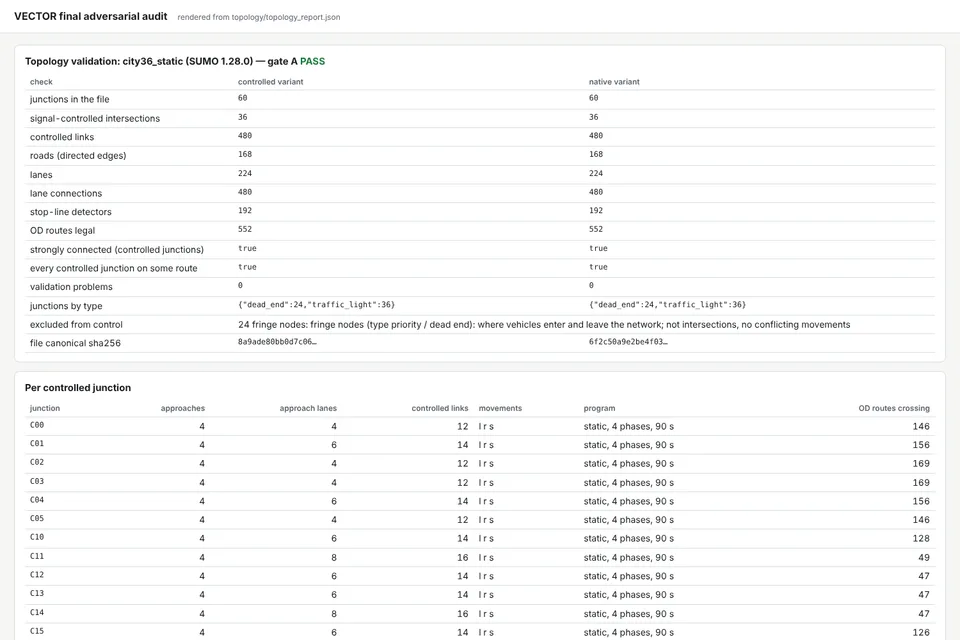
Task: Click the "excluded from control" row label
Action: [76, 325]
